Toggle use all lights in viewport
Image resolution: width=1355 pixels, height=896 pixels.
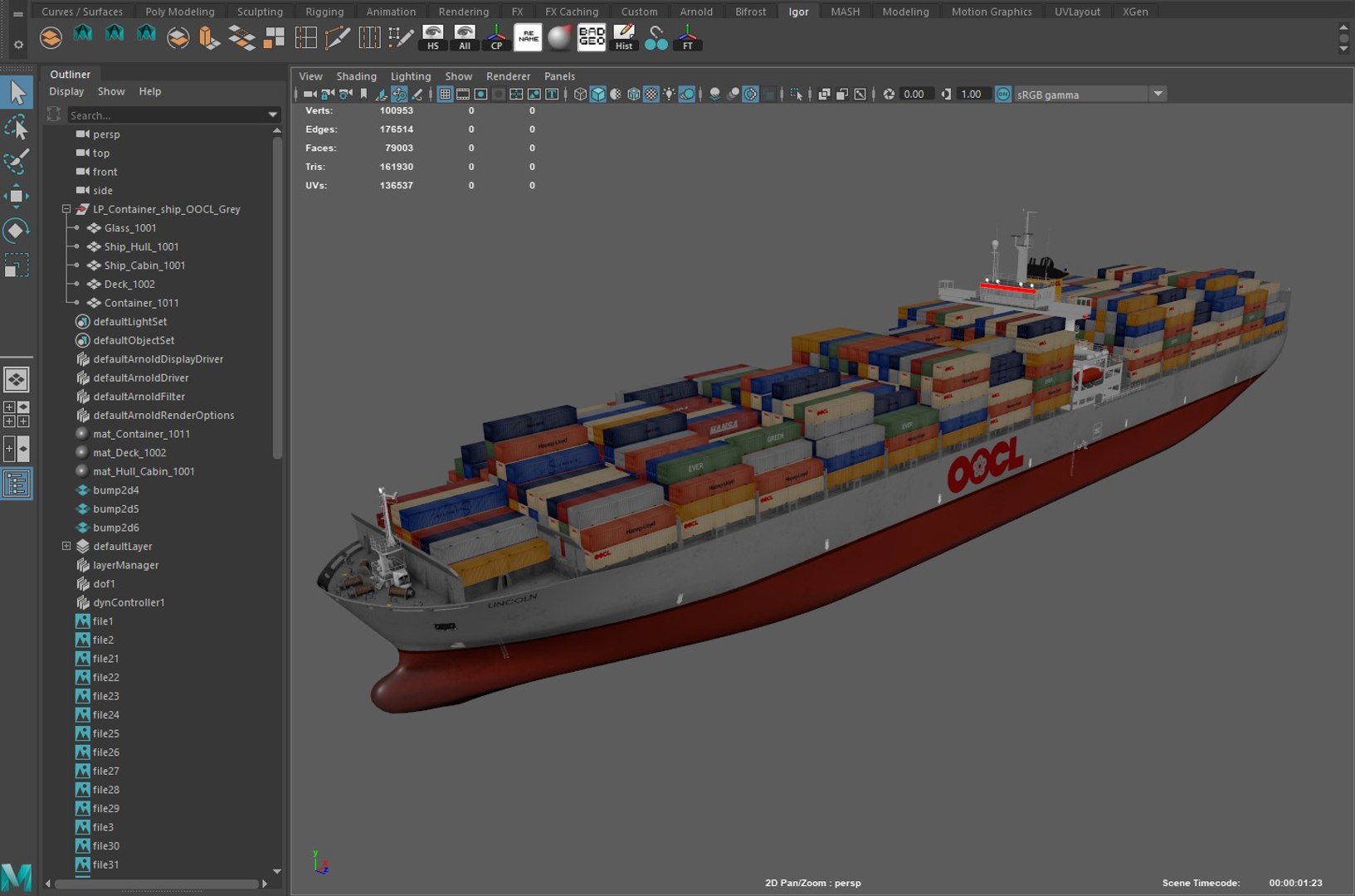tap(669, 95)
